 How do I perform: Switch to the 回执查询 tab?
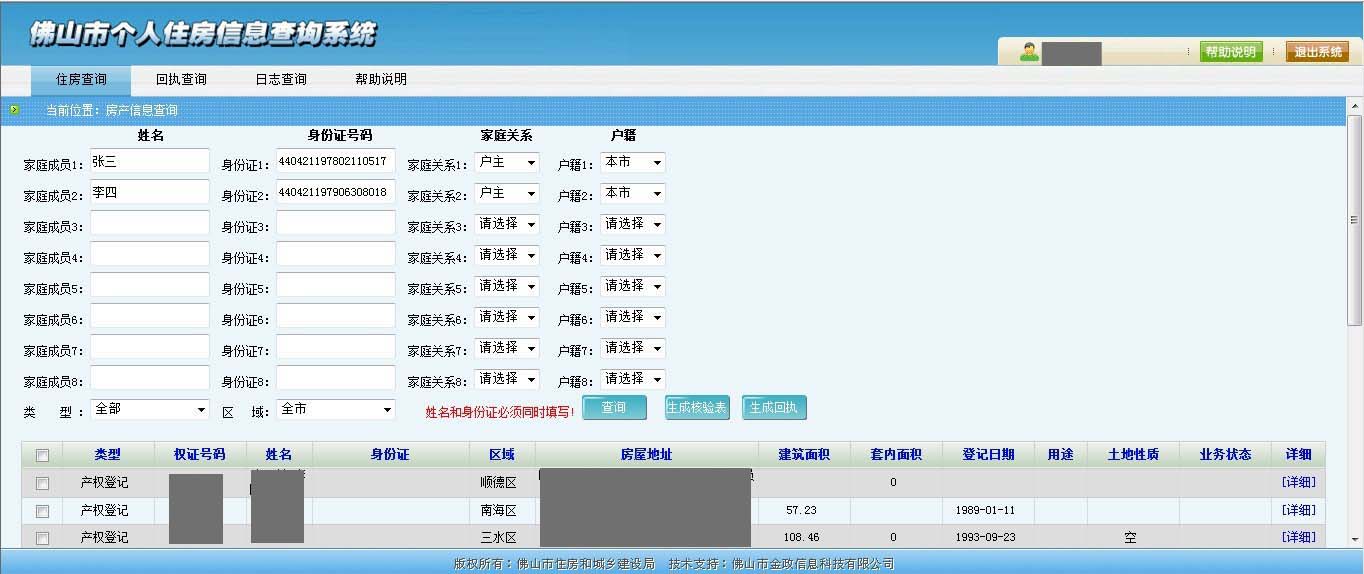click(181, 80)
